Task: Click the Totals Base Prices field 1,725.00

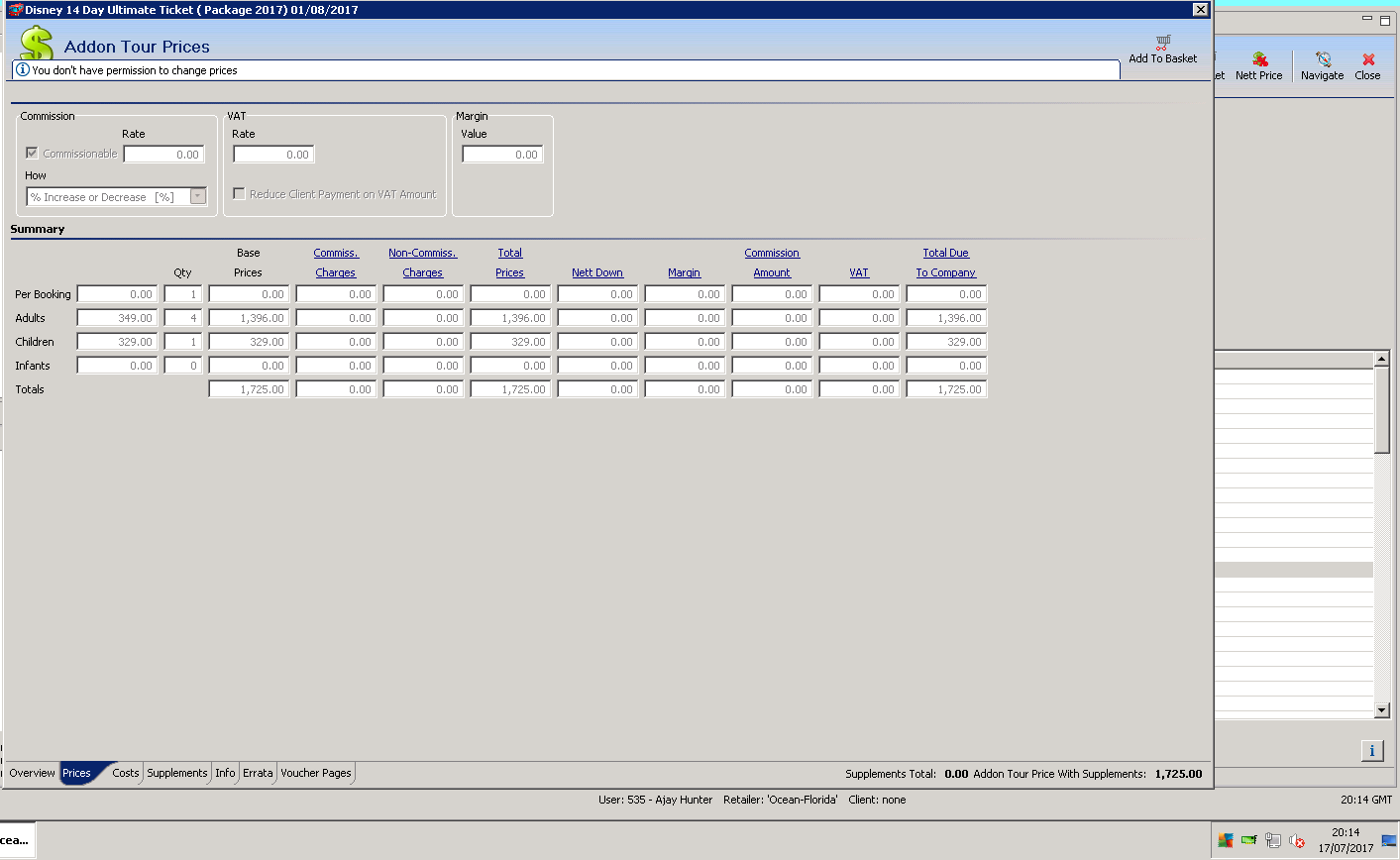Action: [249, 389]
